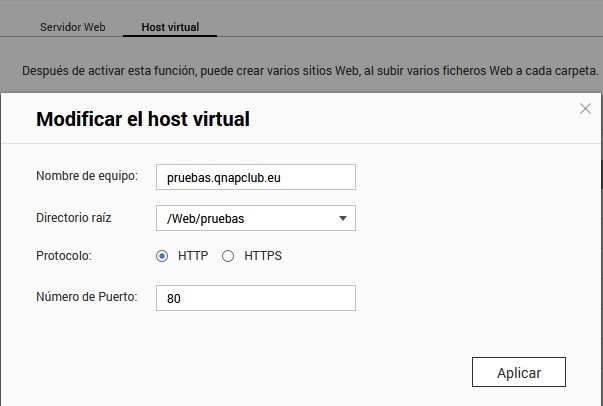
Task: Select the HTTP protocol radio button
Action: (x=162, y=256)
